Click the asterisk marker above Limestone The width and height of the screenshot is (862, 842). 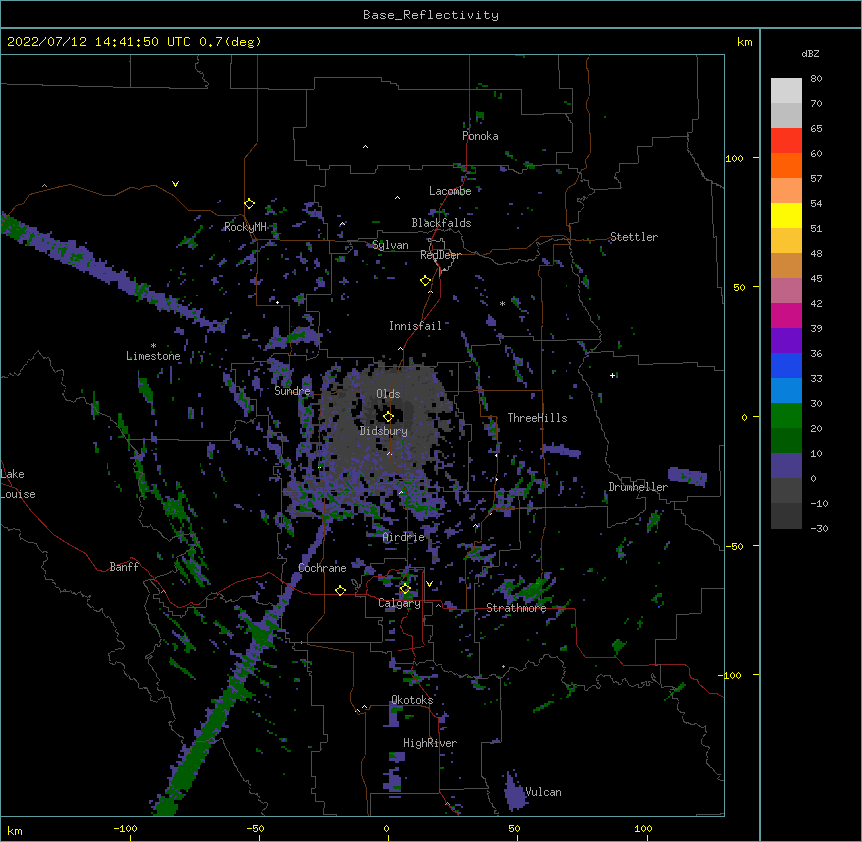click(x=153, y=346)
